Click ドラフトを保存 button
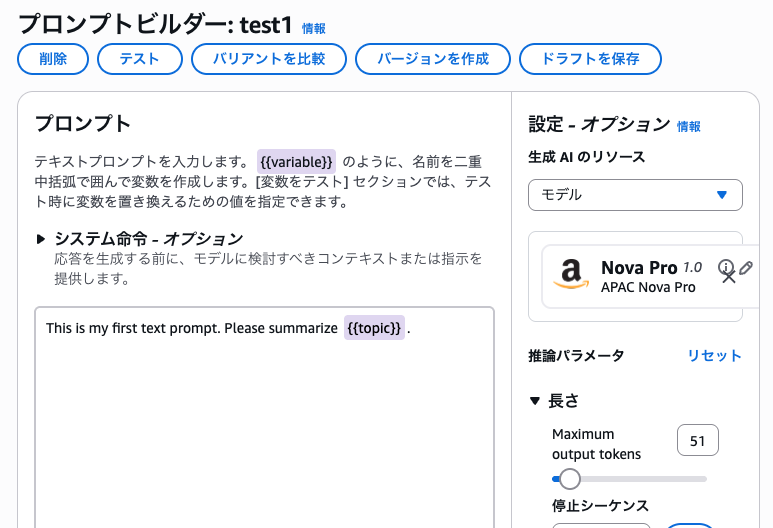Image resolution: width=773 pixels, height=528 pixels. (x=590, y=59)
